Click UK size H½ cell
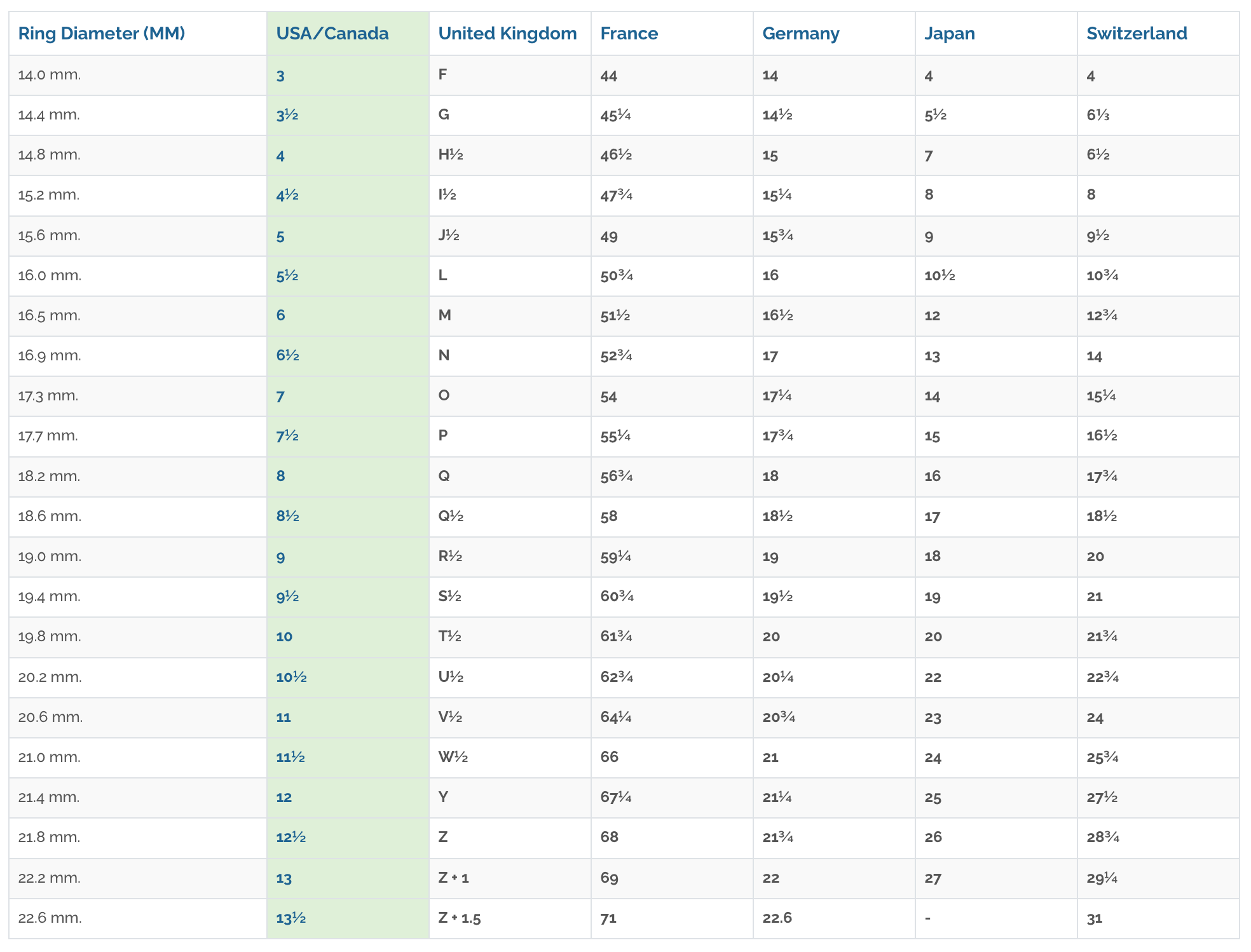 510,155
